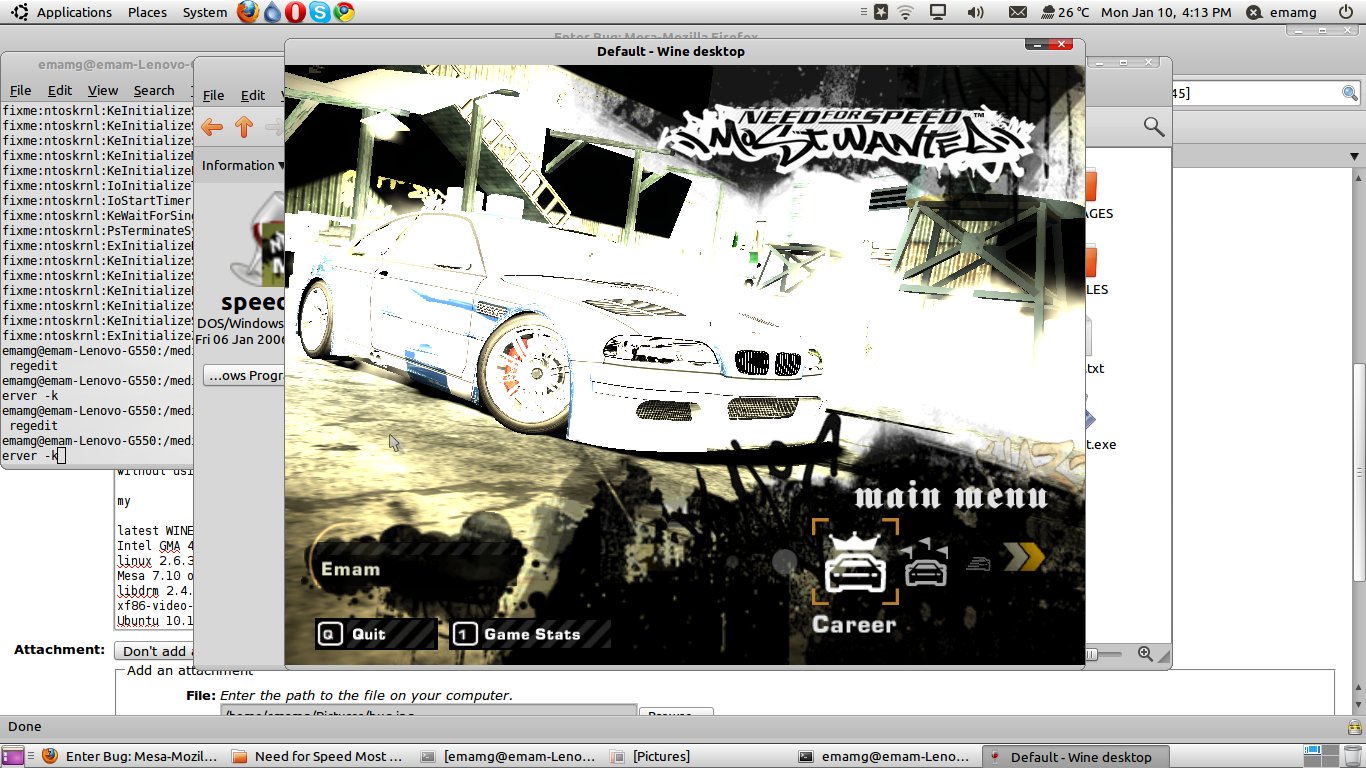Viewport: 1366px width, 768px height.
Task: Open the volume control in the system tray
Action: tap(975, 12)
